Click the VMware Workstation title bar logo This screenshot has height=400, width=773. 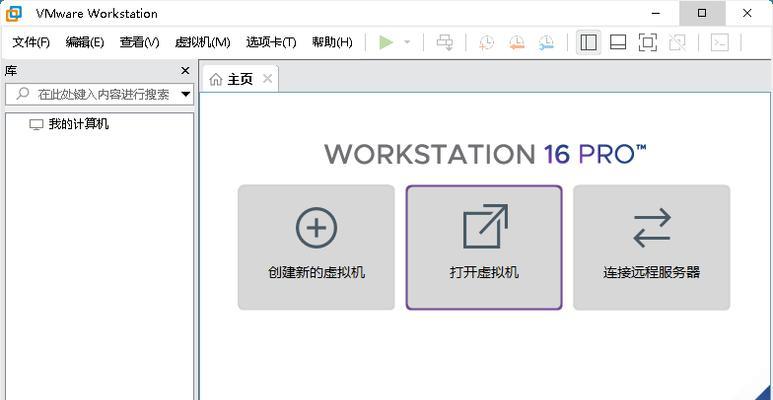[x=14, y=13]
